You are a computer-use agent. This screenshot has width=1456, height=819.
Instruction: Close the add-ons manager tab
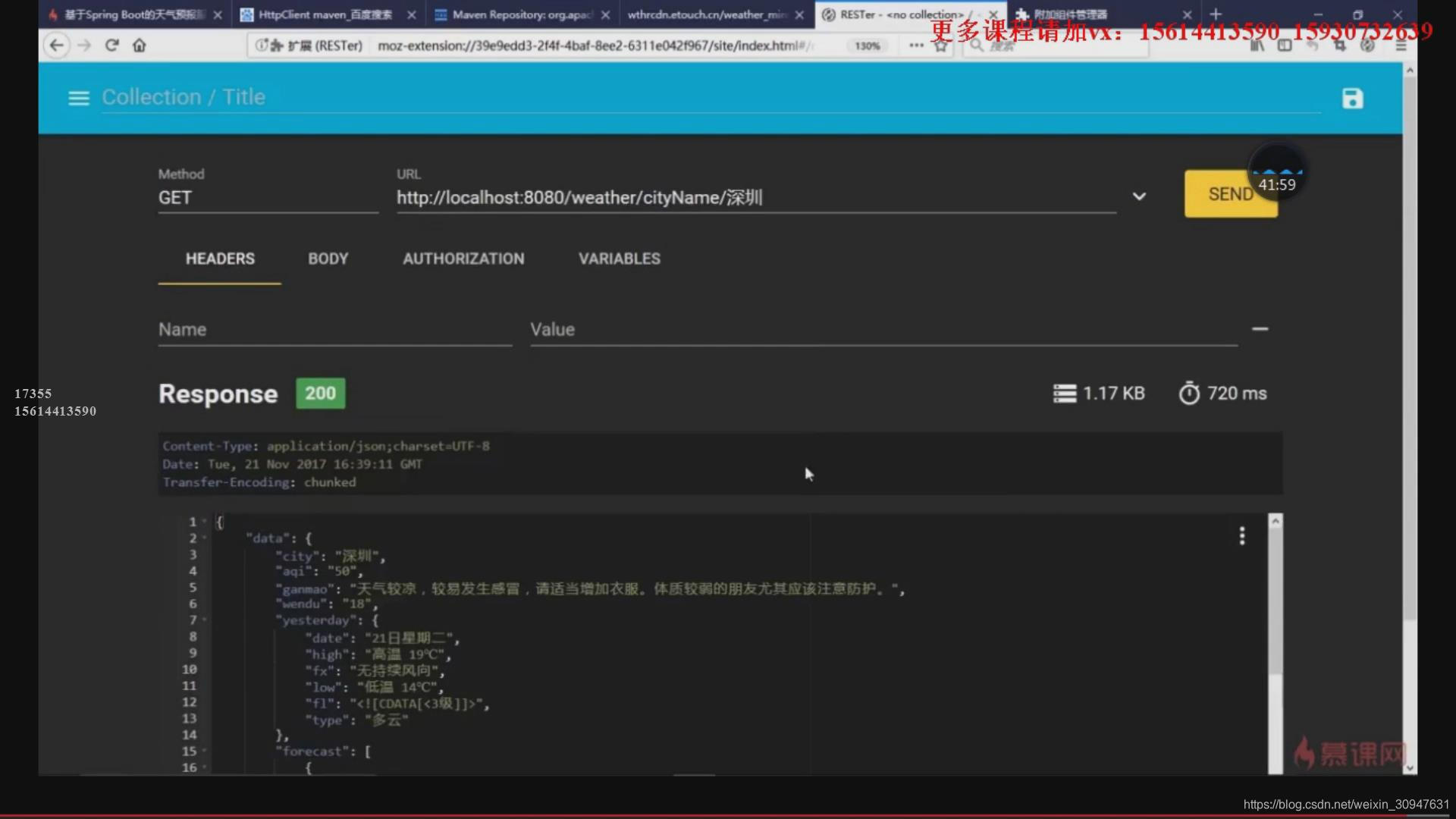[x=1187, y=14]
